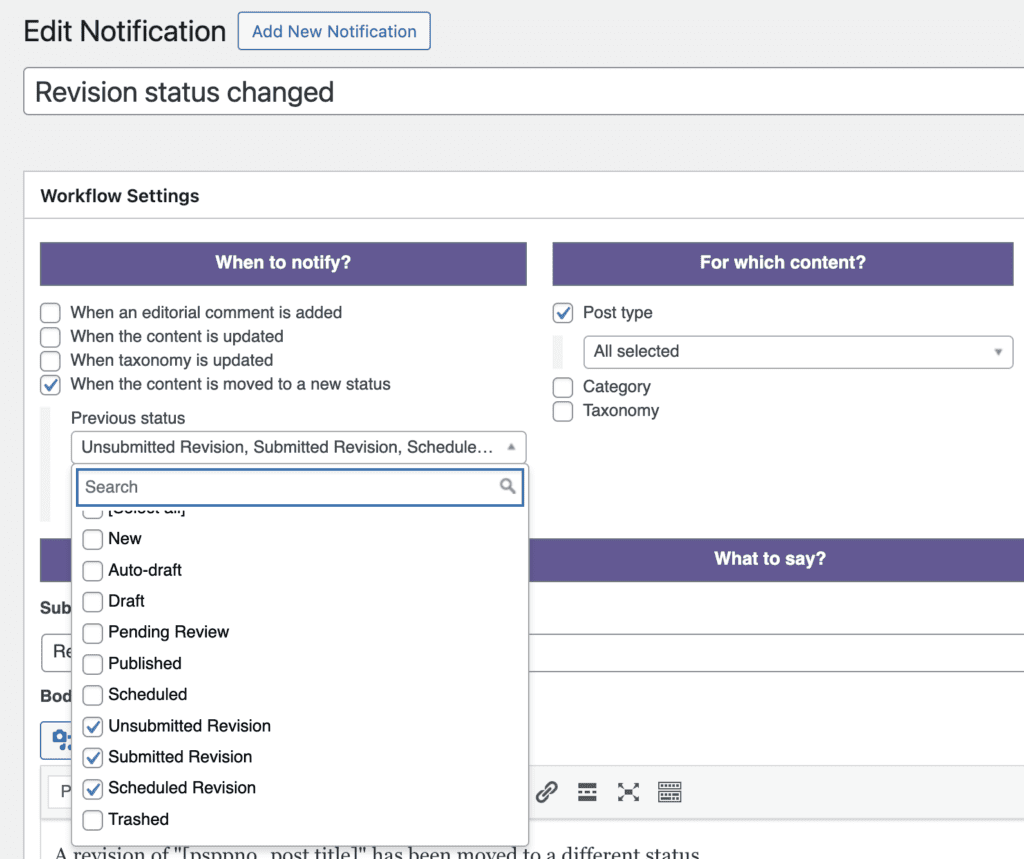
Task: Enable the Trashed status checkbox
Action: [x=93, y=819]
